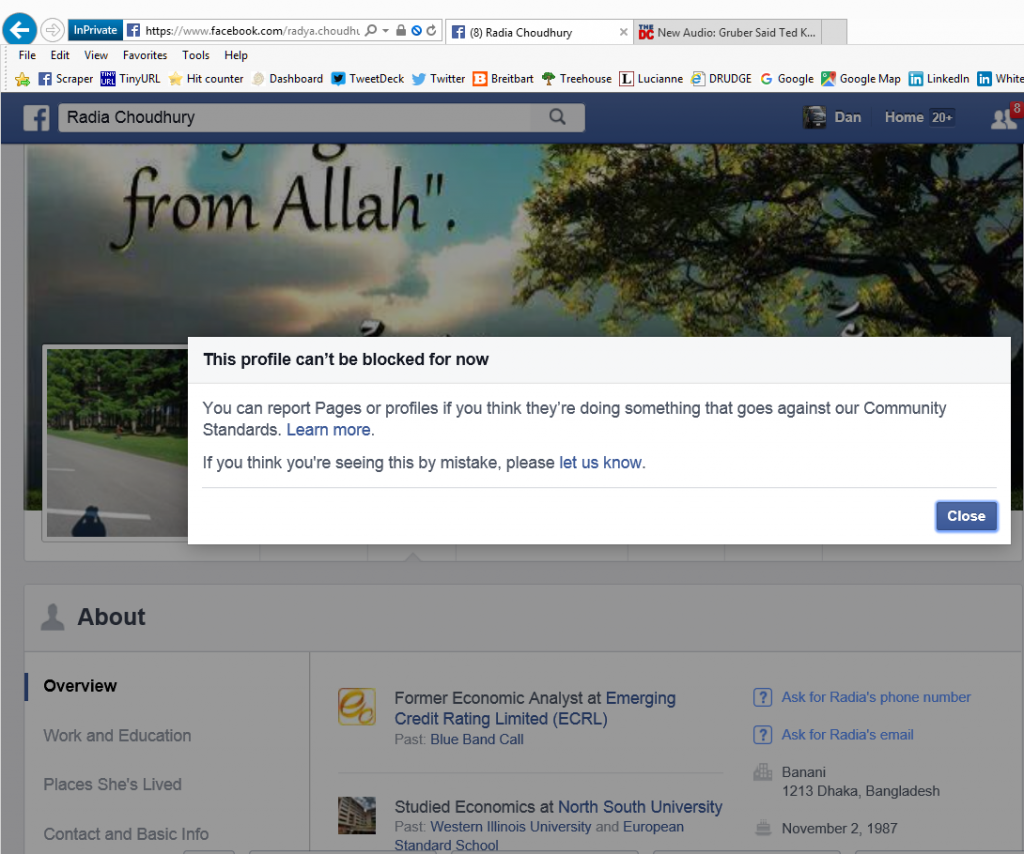Click the tracking protection blocked icon

416,31
